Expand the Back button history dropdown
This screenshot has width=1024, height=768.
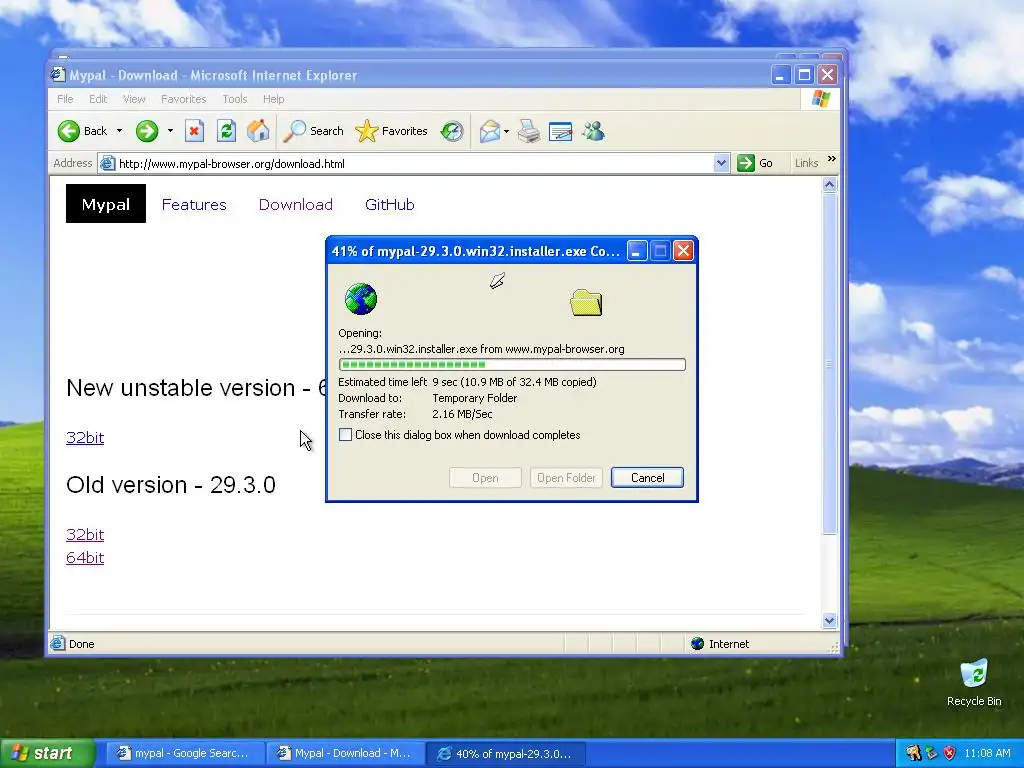[x=120, y=131]
